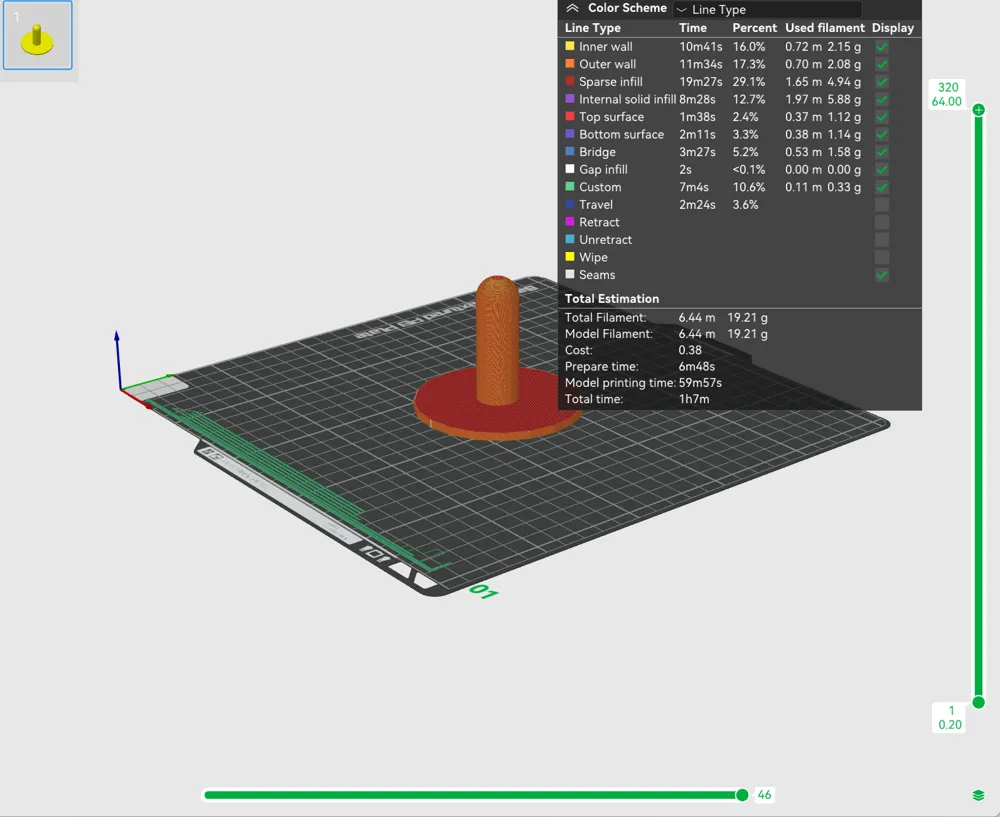Click the layers stack icon bottom right
The height and width of the screenshot is (817, 1000).
(978, 795)
